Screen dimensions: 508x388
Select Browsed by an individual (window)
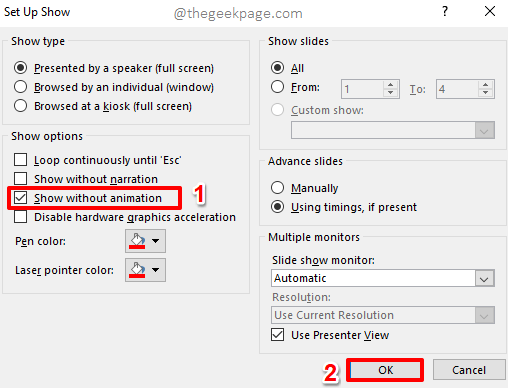(21, 87)
